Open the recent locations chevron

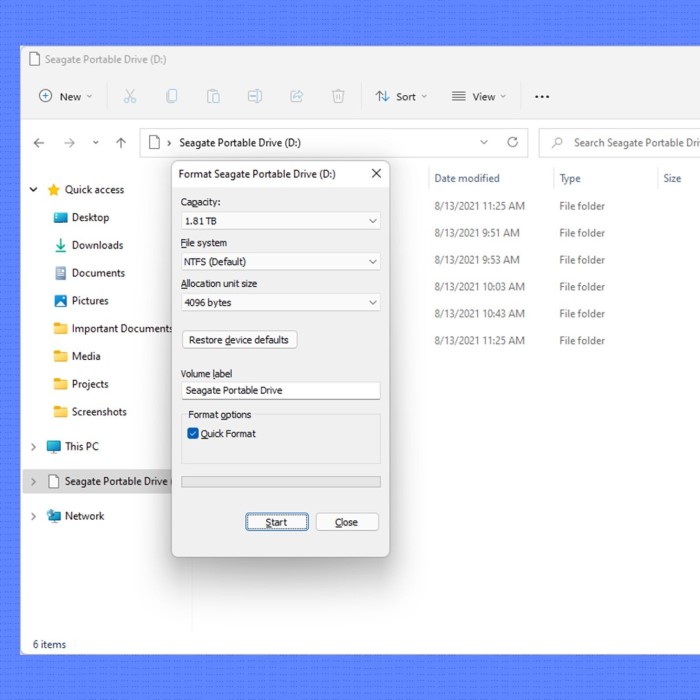96,143
